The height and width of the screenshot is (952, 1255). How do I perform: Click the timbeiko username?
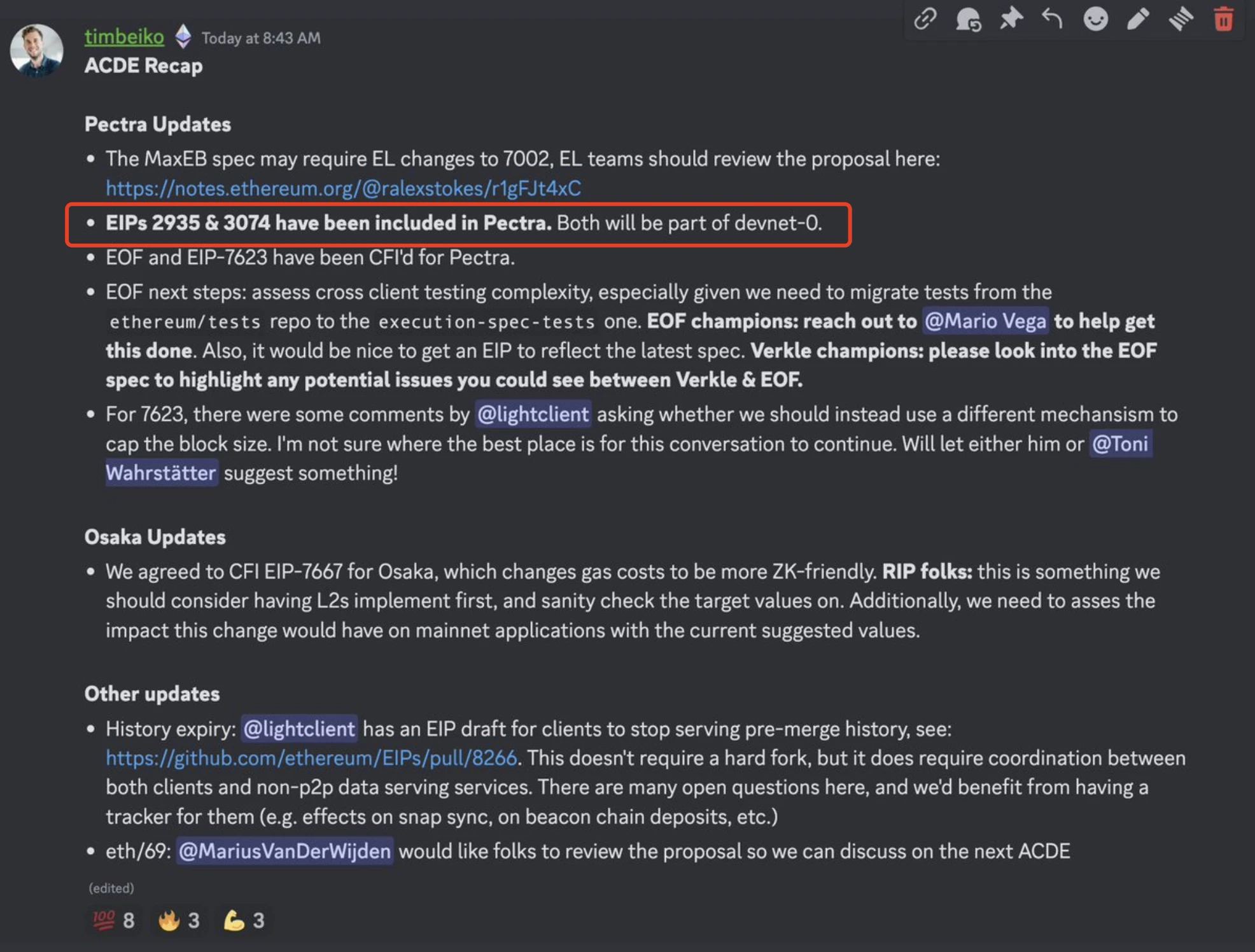[x=124, y=37]
